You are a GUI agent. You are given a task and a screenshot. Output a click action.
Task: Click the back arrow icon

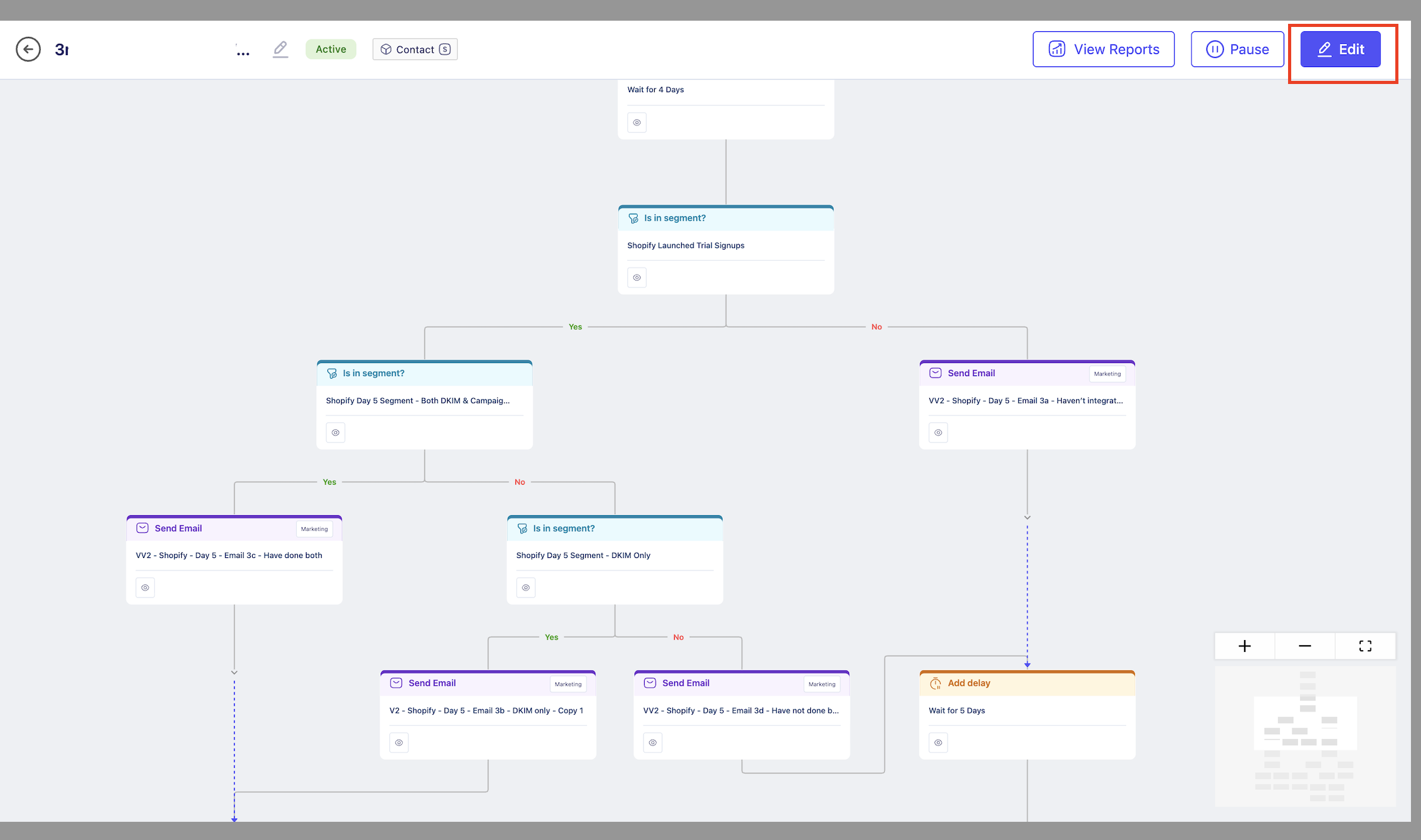[28, 50]
